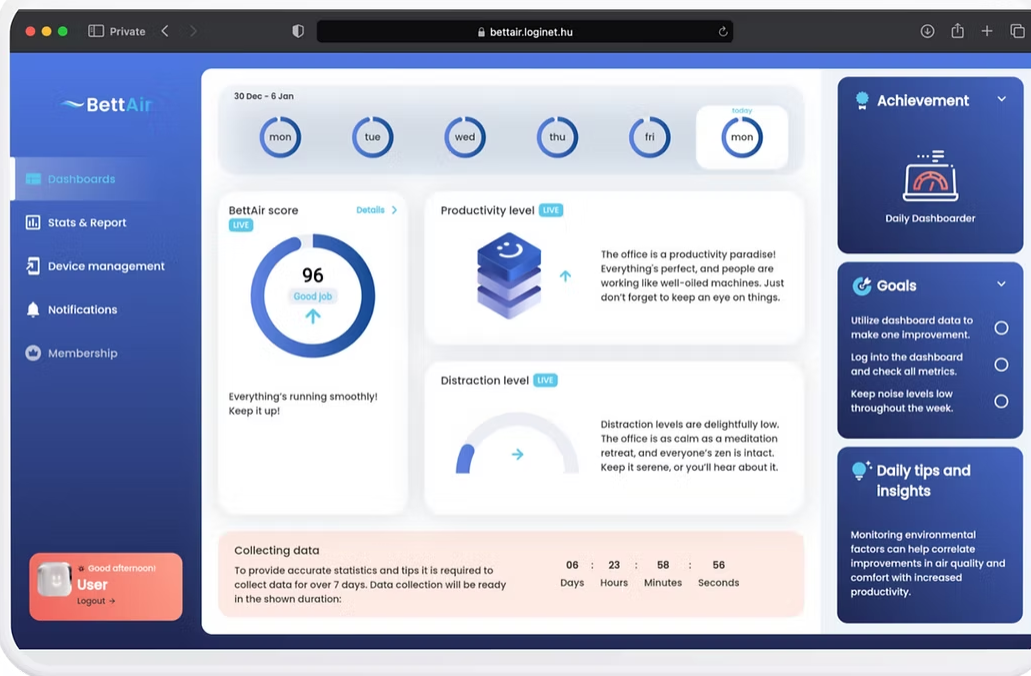Go back with browser back arrow
This screenshot has height=676, width=1031.
(x=165, y=31)
